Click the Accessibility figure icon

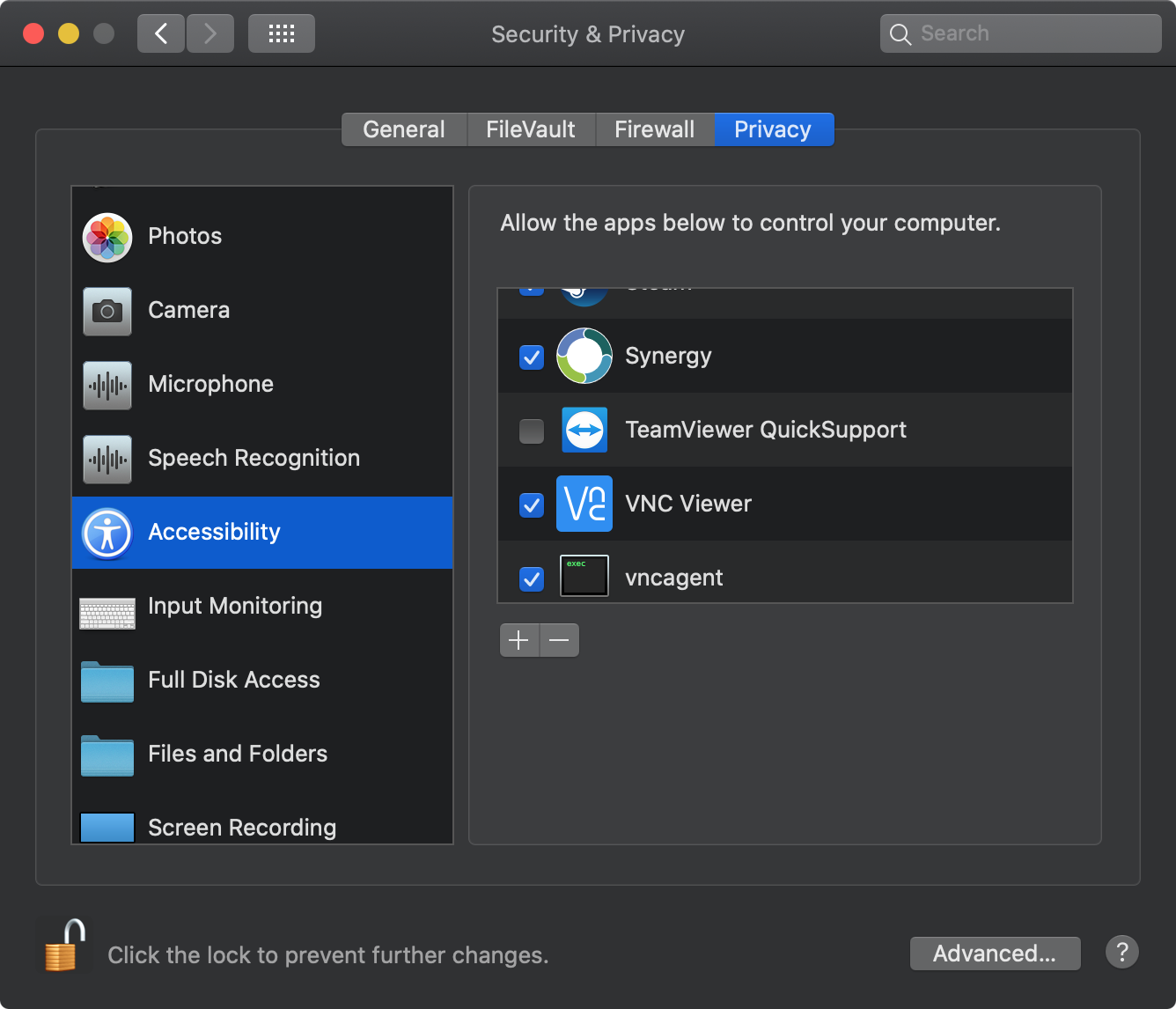(x=107, y=534)
